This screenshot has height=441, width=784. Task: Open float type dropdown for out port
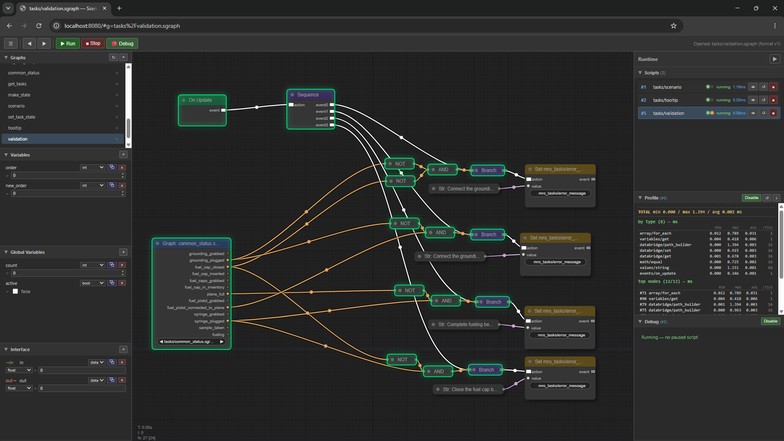(18, 388)
